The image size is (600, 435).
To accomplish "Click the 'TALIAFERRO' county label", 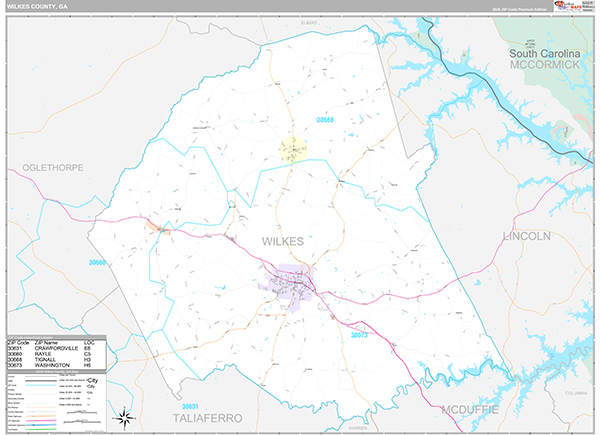I will [x=207, y=418].
